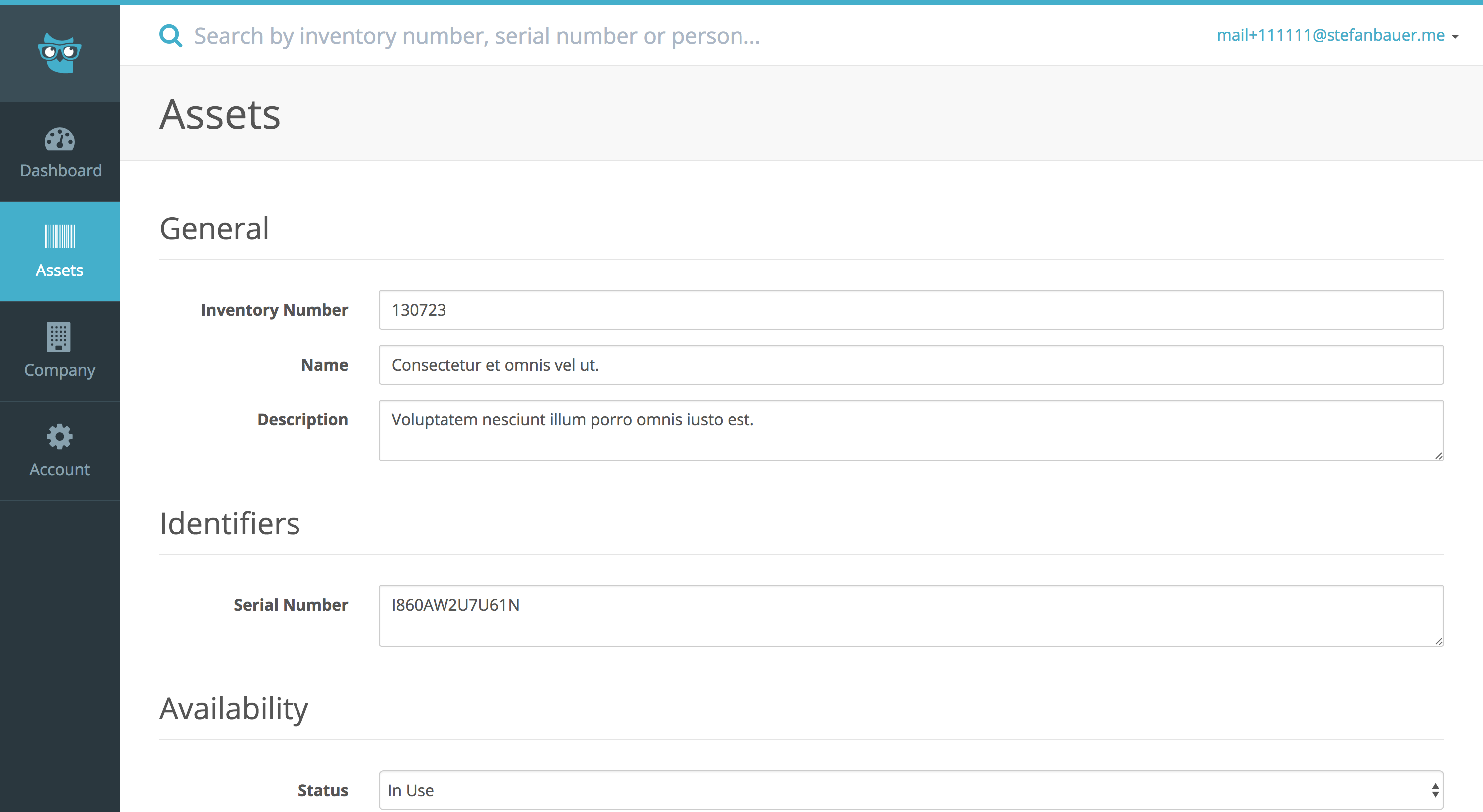Expand the Status dropdown showing In Use
The height and width of the screenshot is (812, 1483).
pyautogui.click(x=911, y=790)
